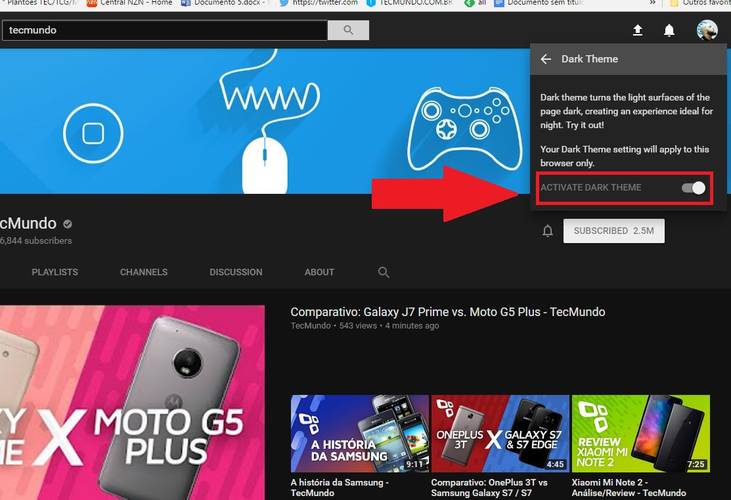Open the twitter.com bookmark
The image size is (731, 500).
coord(319,3)
